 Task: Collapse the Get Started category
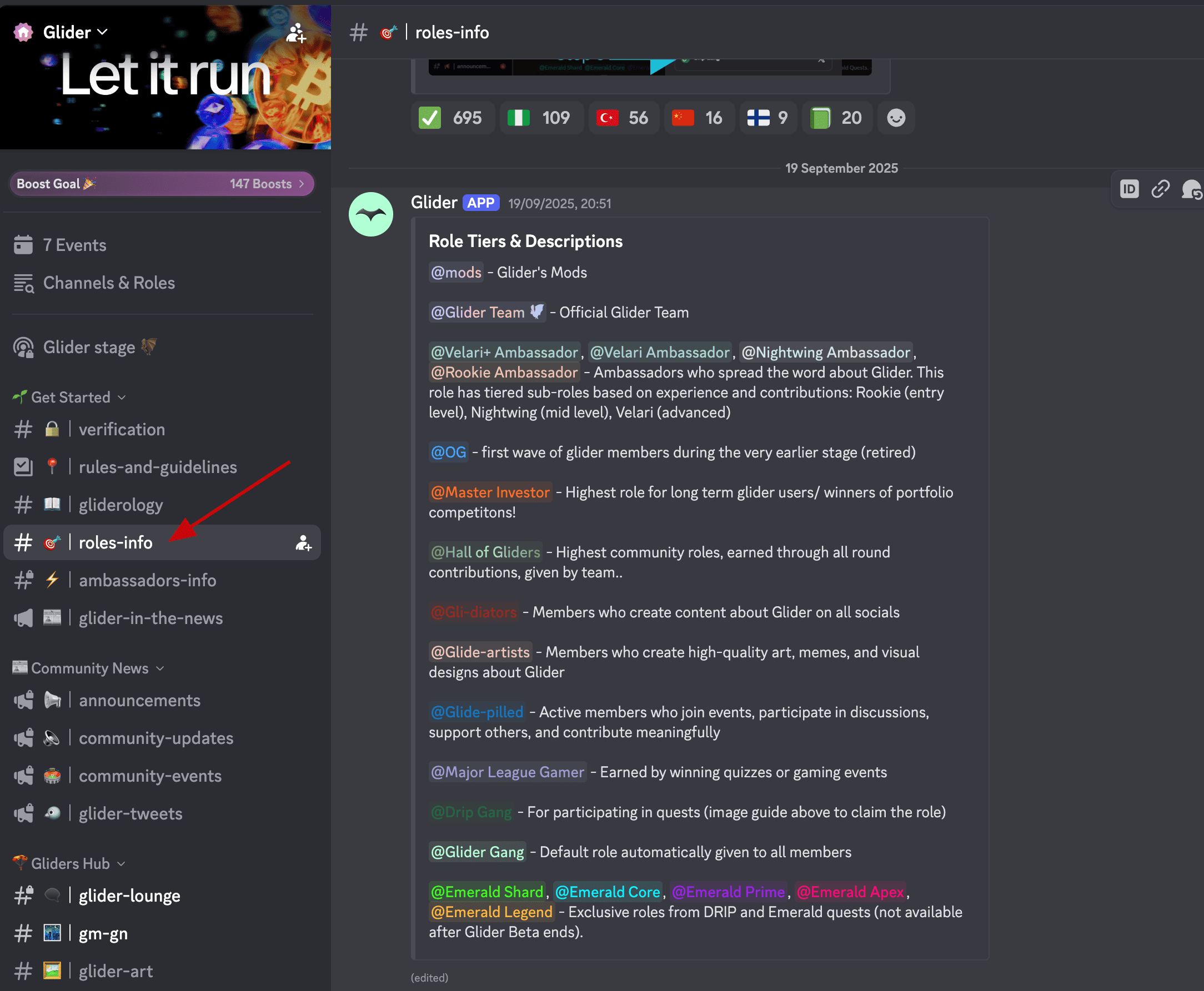[70, 398]
